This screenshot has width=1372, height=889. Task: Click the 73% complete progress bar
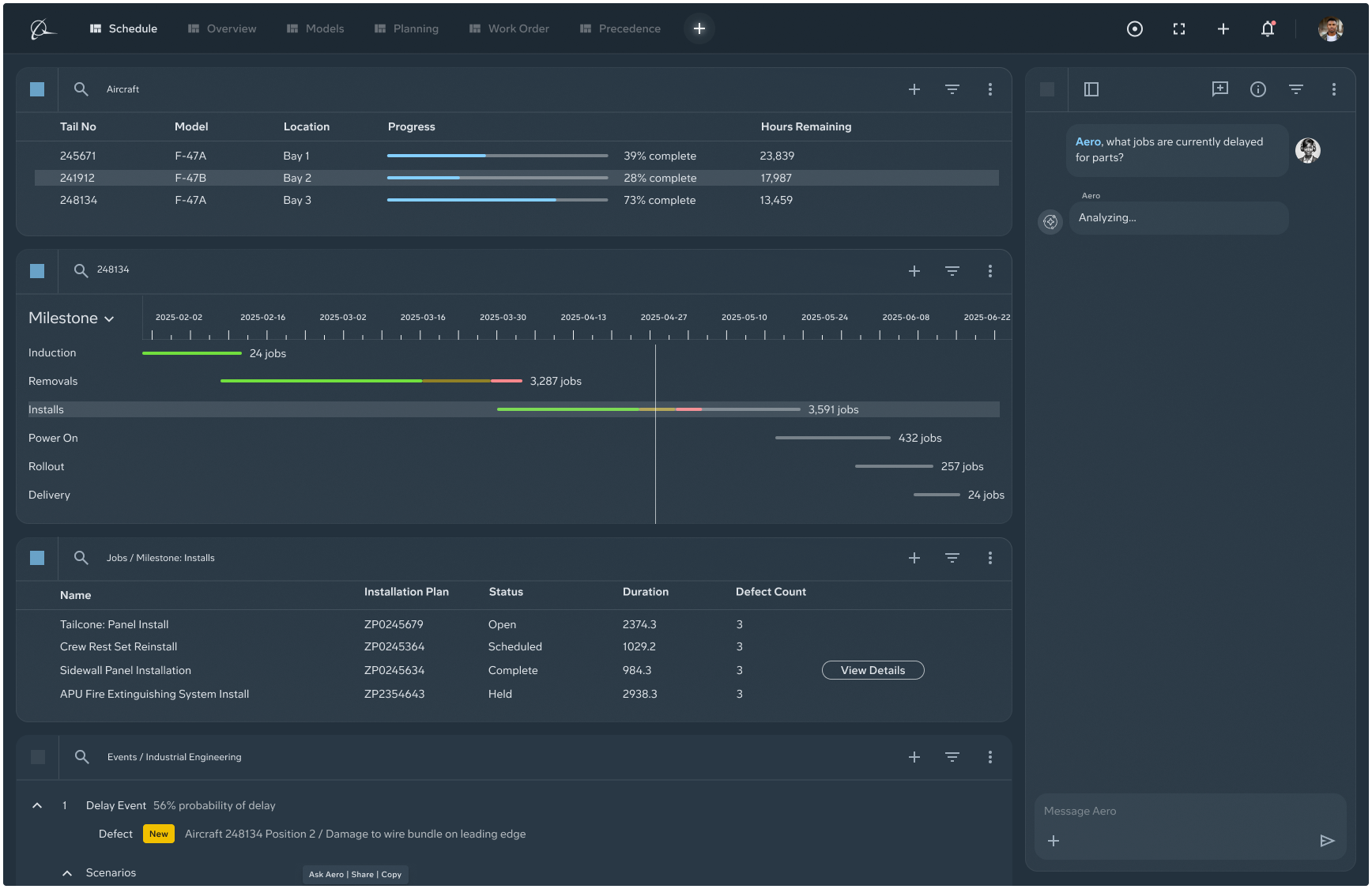tap(498, 200)
